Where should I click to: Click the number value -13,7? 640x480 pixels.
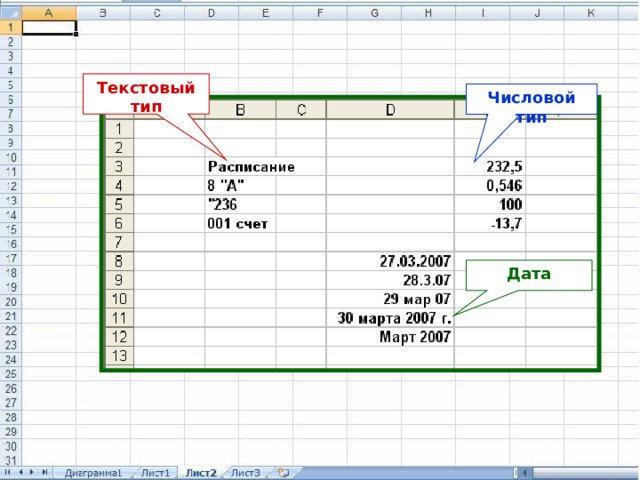click(506, 224)
